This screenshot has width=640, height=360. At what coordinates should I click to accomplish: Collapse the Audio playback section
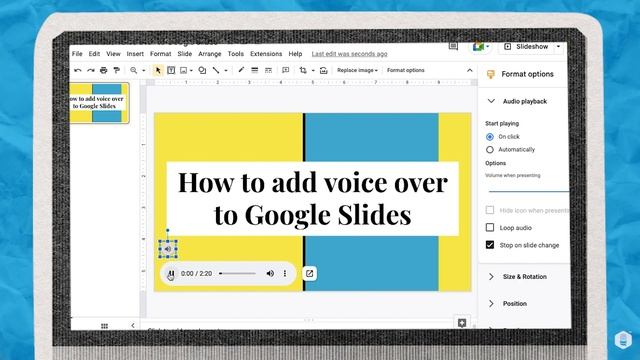tap(491, 101)
